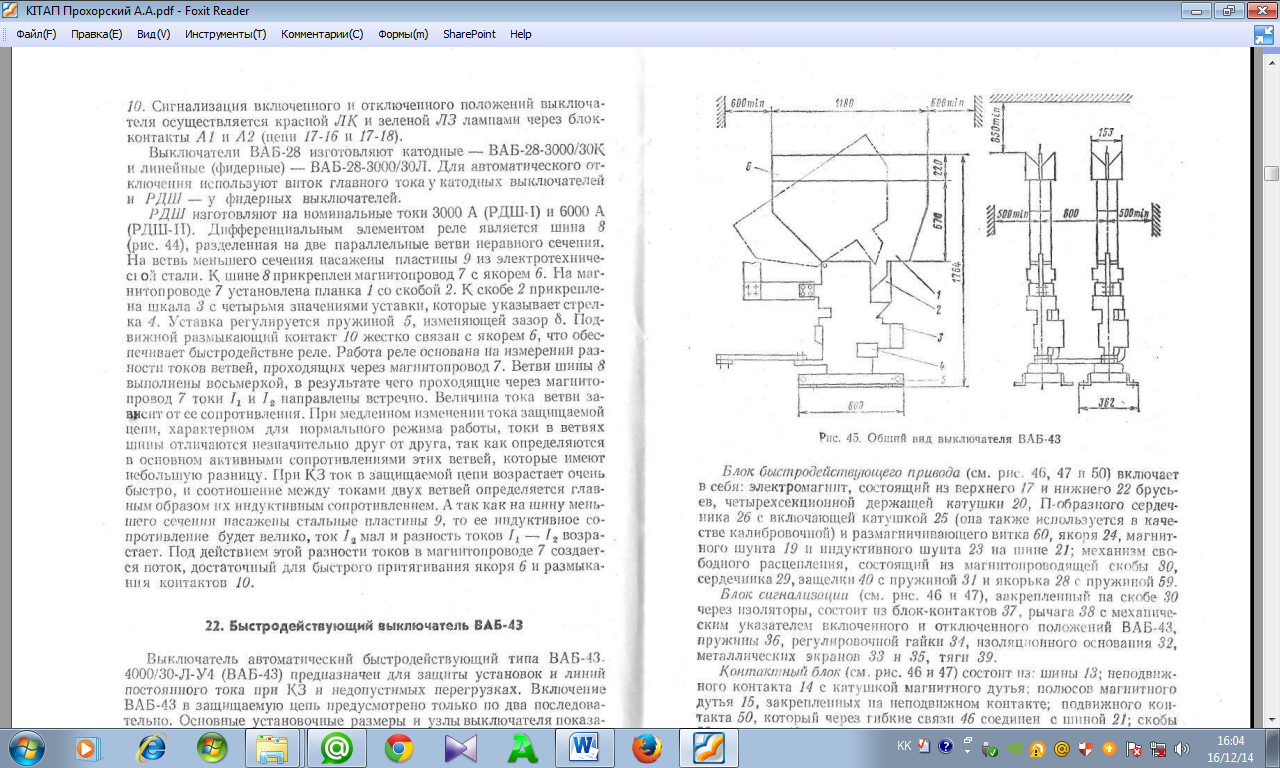Click the checklist document tray icon

(924, 746)
